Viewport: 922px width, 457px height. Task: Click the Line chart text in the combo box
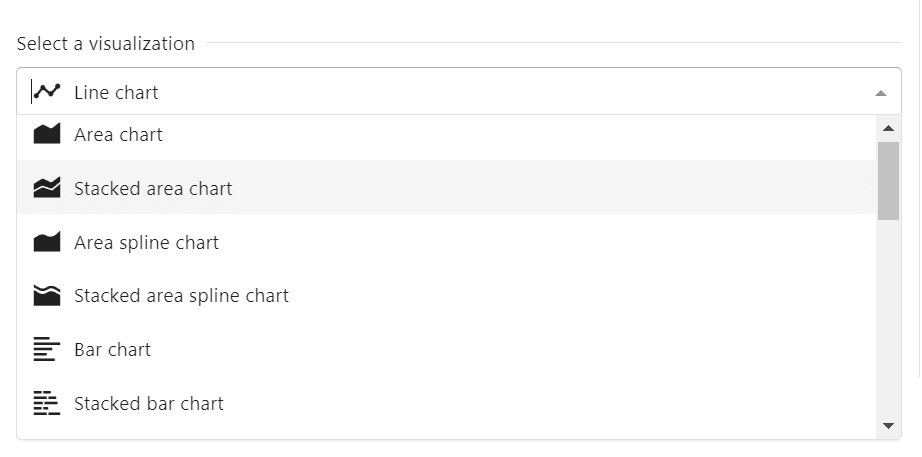[116, 92]
